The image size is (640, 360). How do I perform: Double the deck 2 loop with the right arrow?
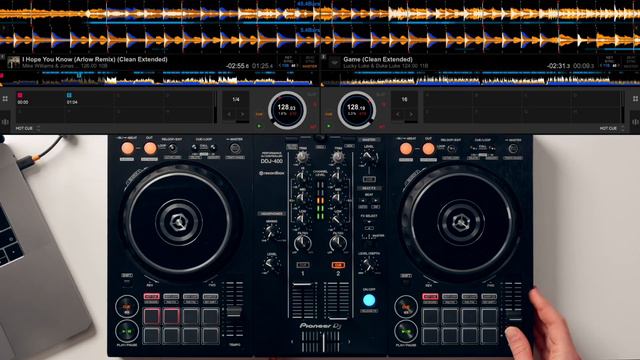tap(411, 115)
